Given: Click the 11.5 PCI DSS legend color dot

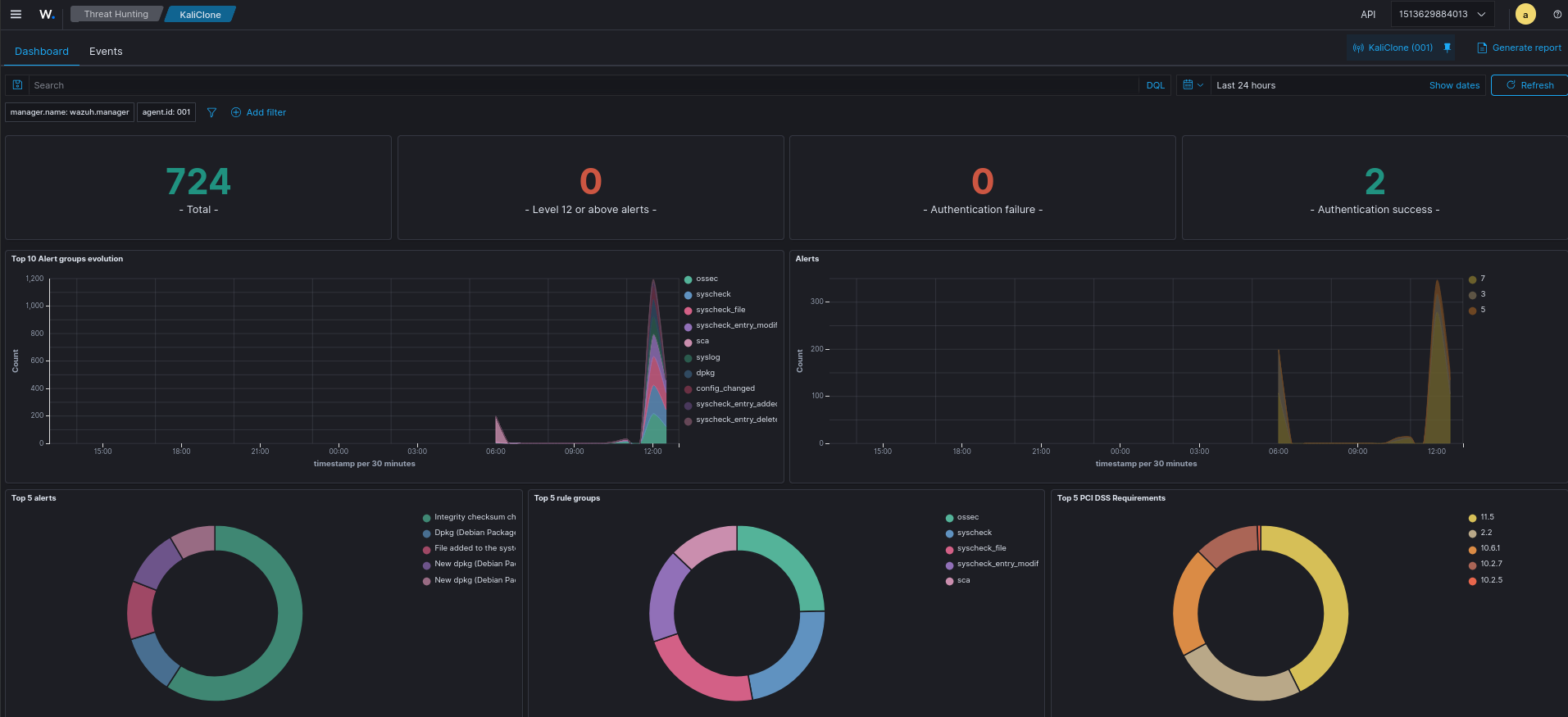Looking at the screenshot, I should [x=1472, y=518].
